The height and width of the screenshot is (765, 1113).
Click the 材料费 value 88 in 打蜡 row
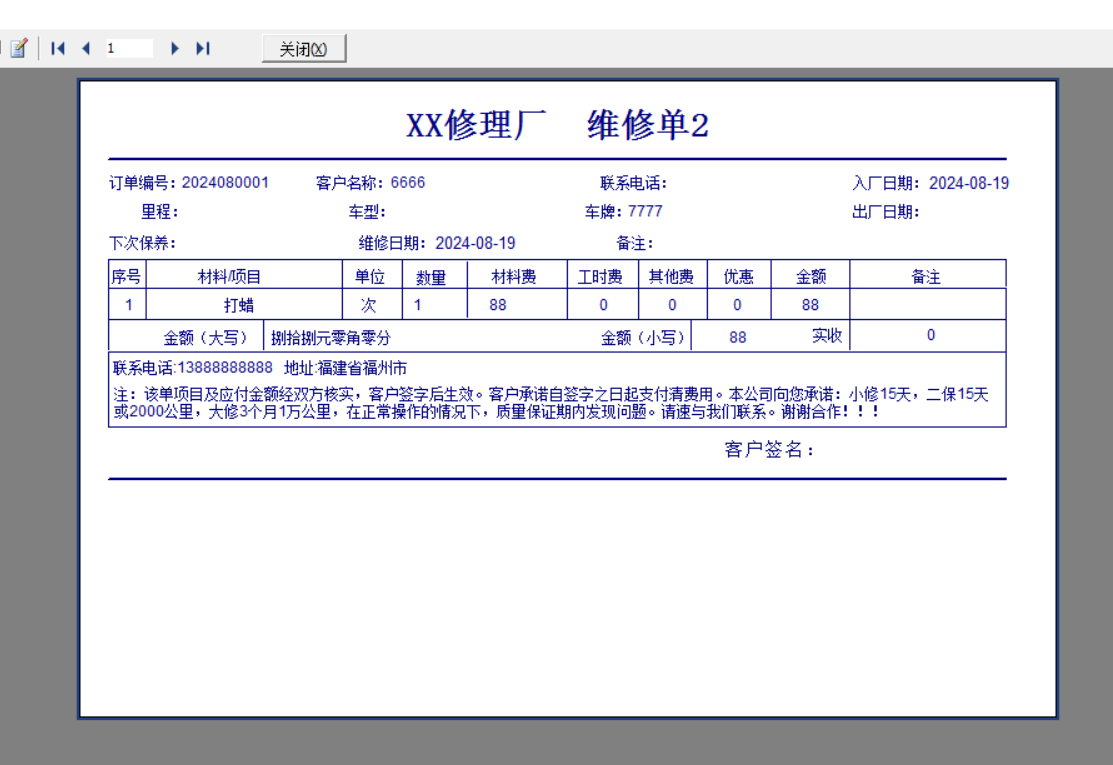(498, 305)
